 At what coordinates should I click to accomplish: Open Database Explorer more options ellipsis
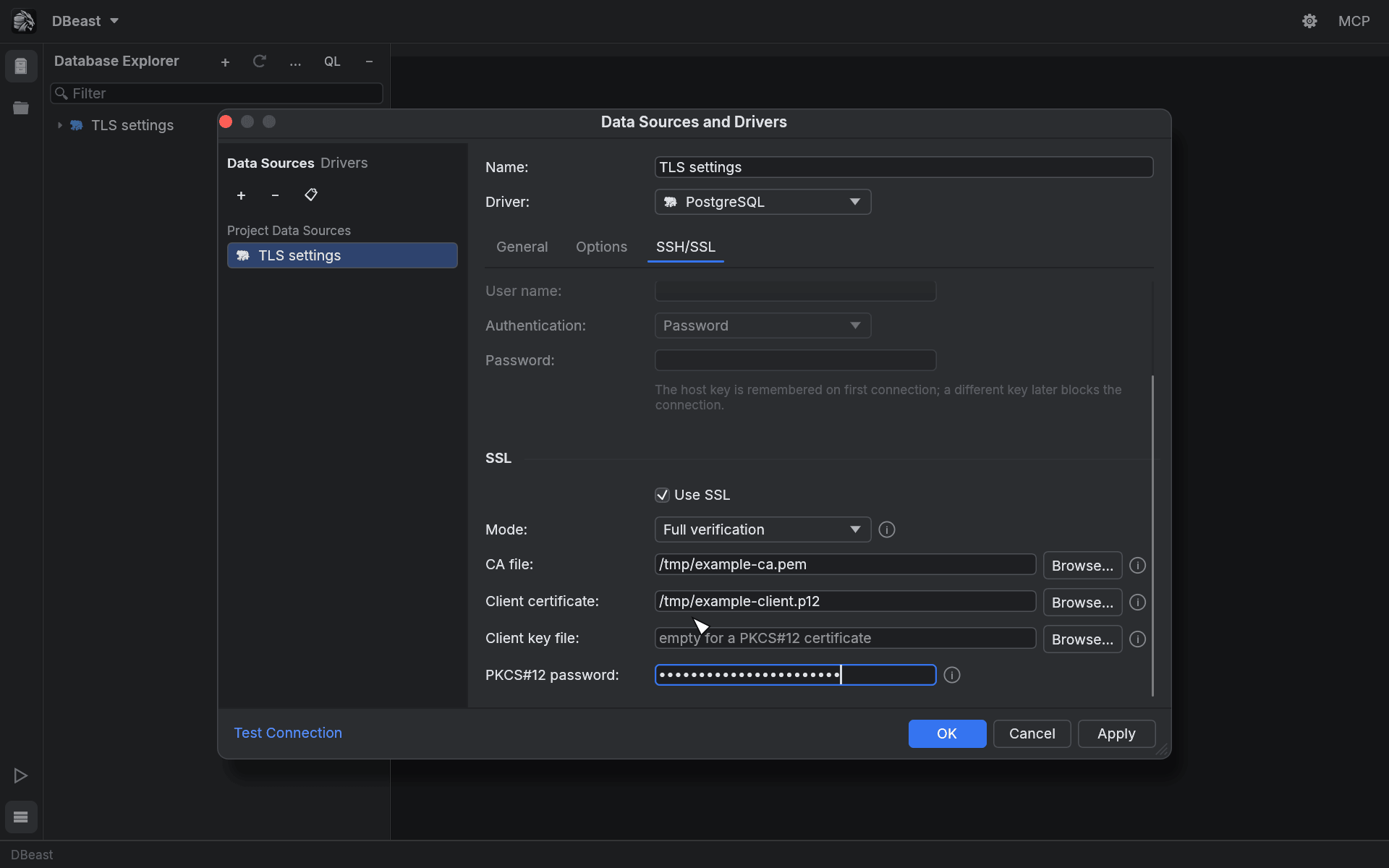point(295,62)
